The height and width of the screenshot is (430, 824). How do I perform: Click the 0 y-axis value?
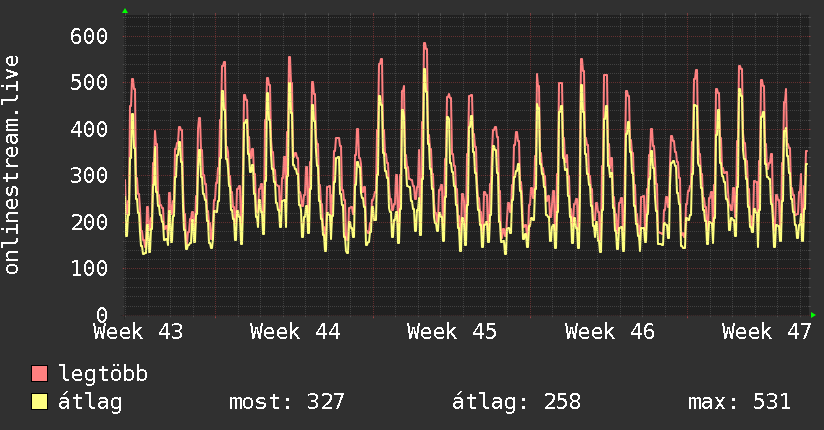click(x=102, y=315)
